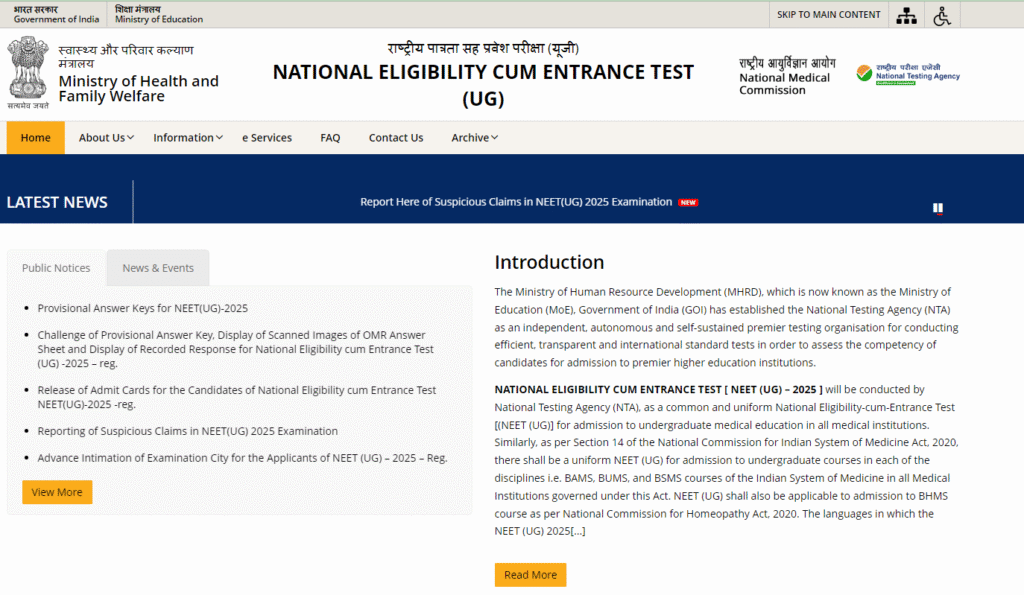Open Provisional Answer Keys for NEET(UG)-2025 notice
The width and height of the screenshot is (1024, 595).
pyautogui.click(x=142, y=308)
